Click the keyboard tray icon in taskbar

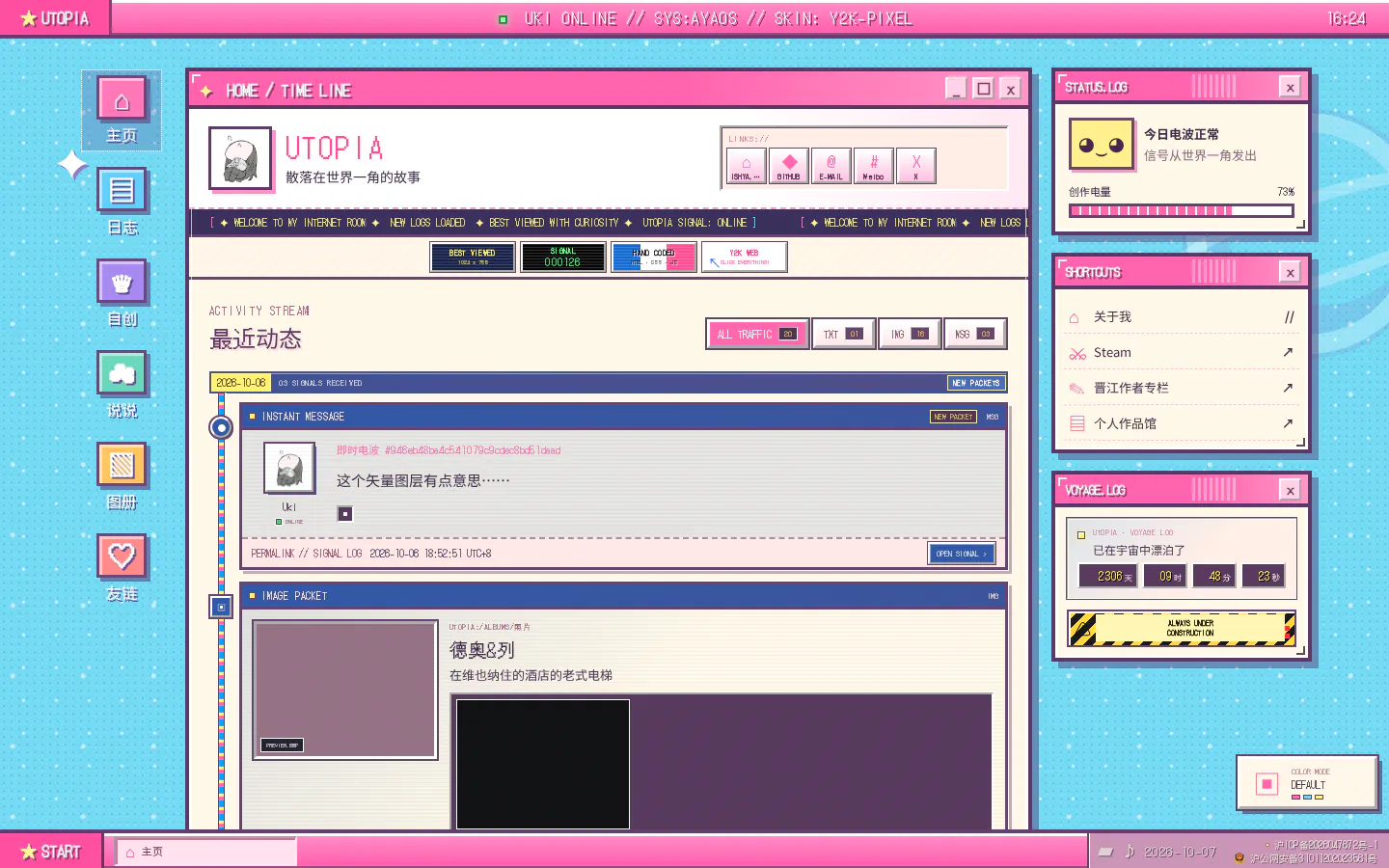pos(1105,852)
